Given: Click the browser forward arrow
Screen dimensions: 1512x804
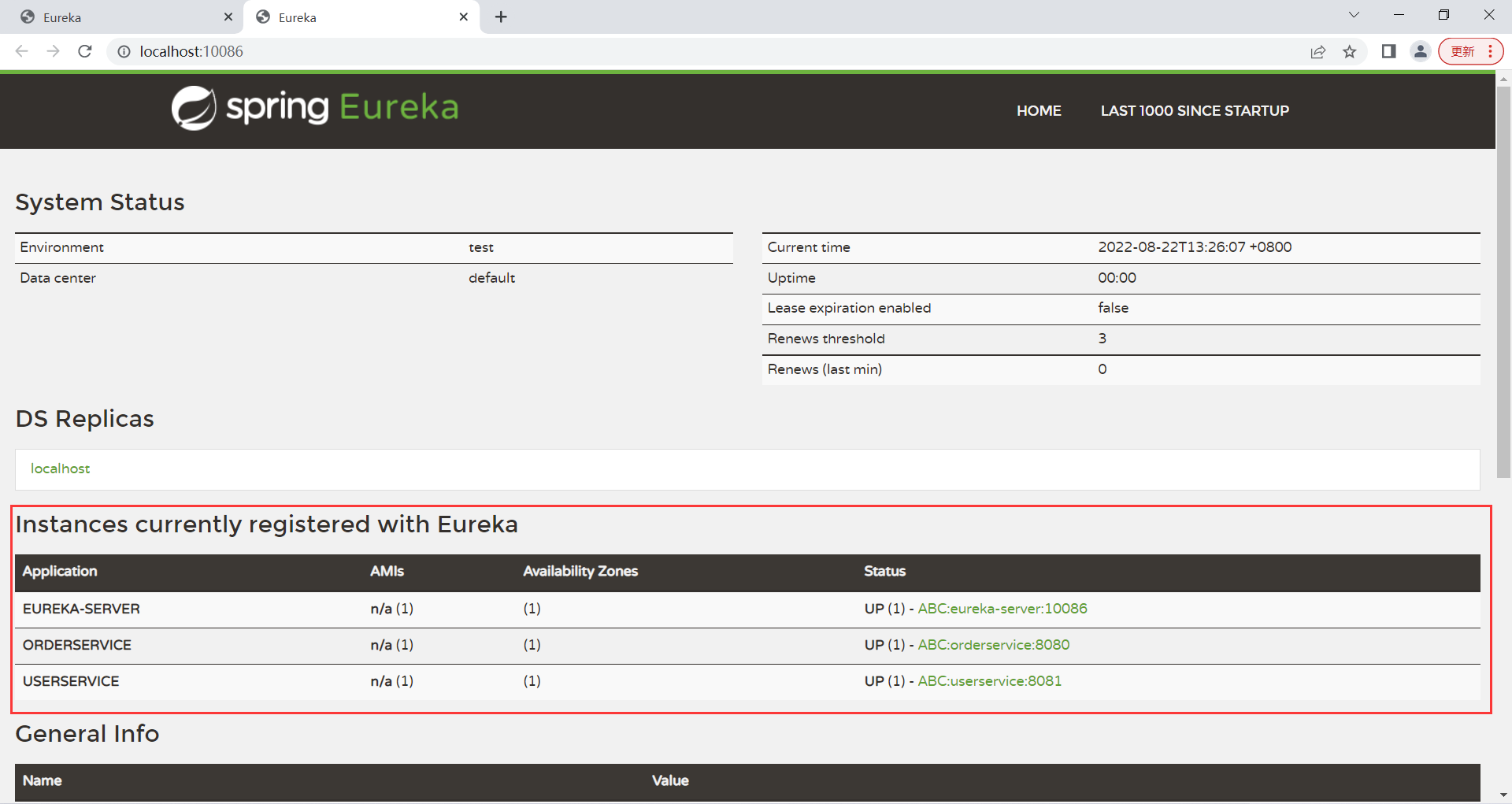Looking at the screenshot, I should pyautogui.click(x=53, y=51).
